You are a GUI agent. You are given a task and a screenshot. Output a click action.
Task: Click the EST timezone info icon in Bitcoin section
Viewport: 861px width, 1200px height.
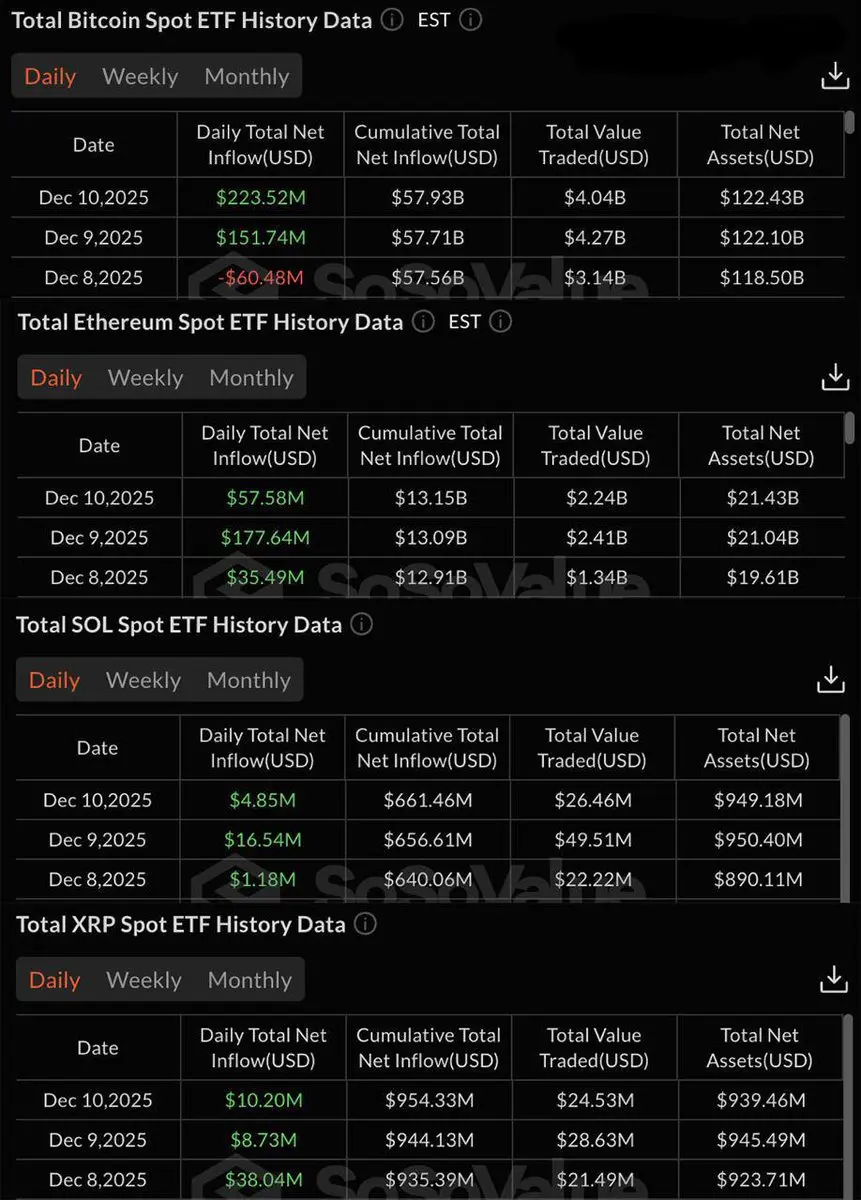pyautogui.click(x=471, y=20)
